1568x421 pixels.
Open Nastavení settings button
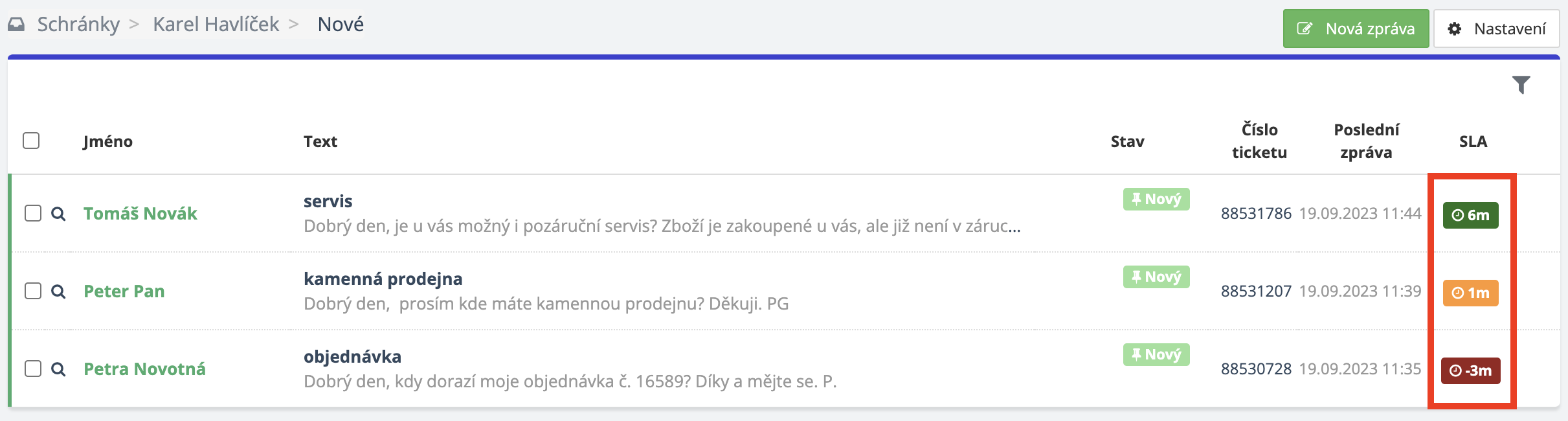click(x=1496, y=28)
